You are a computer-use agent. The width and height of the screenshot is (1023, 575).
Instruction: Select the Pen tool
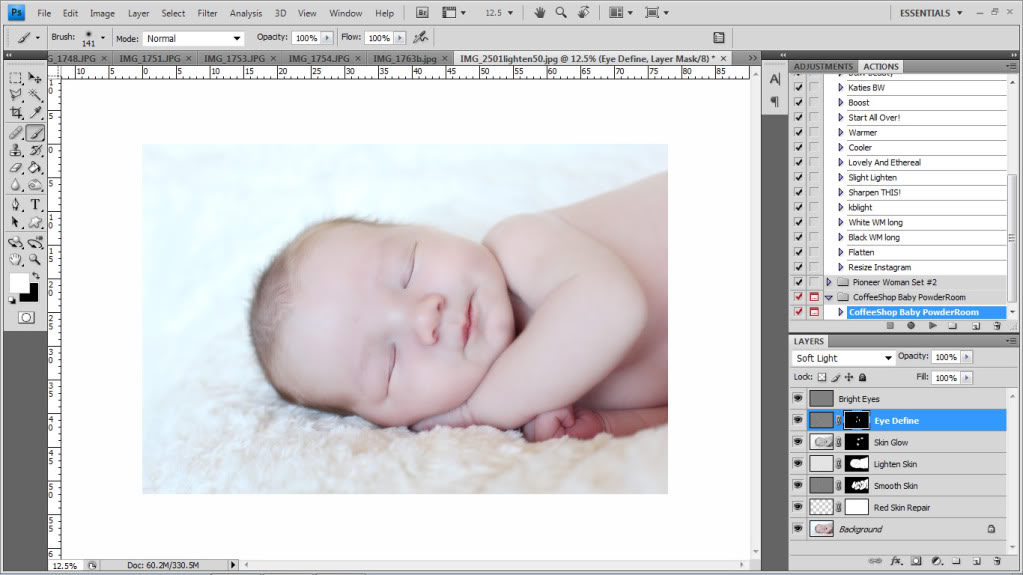[x=16, y=205]
